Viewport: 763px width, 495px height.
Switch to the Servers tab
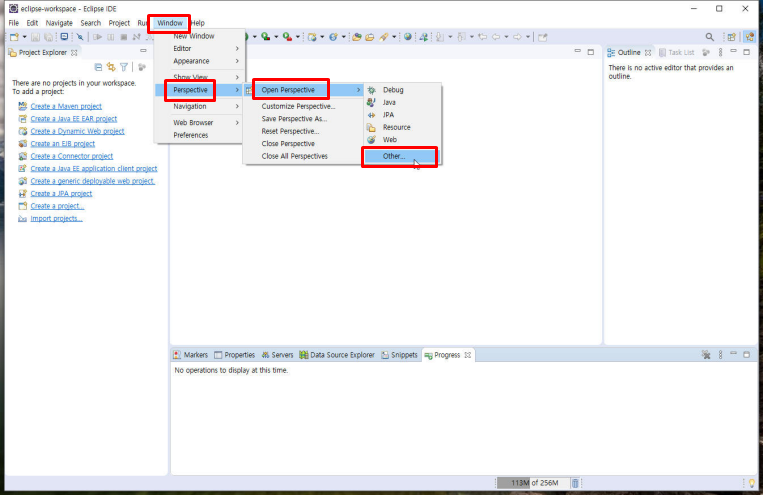(x=277, y=355)
